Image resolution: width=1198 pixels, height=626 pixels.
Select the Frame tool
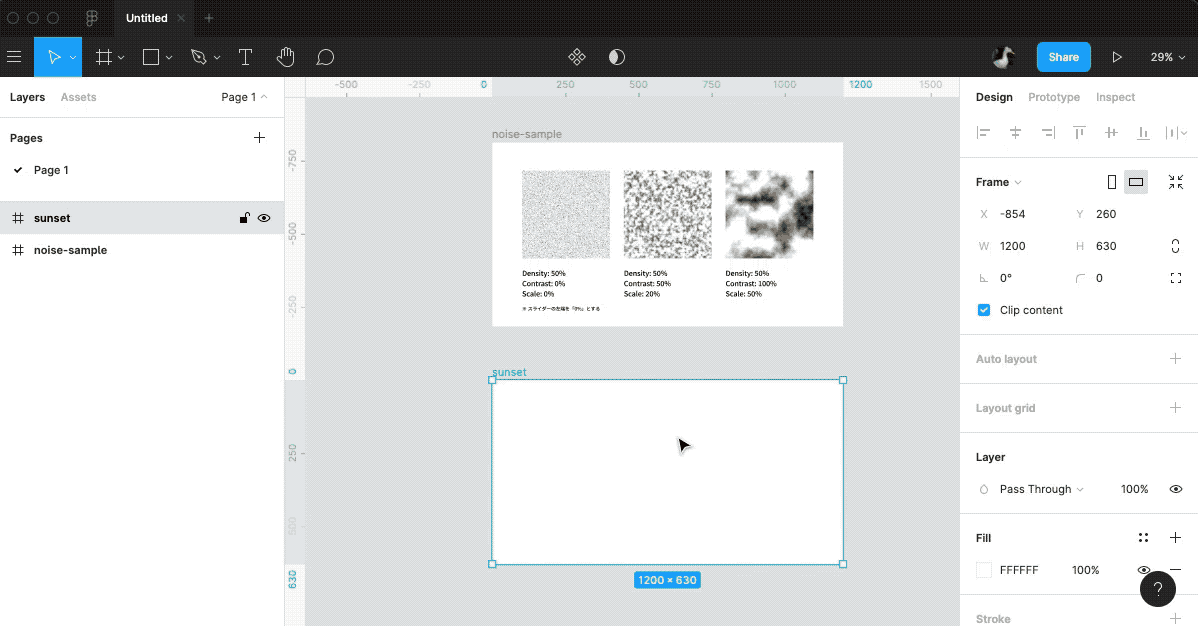(x=103, y=57)
